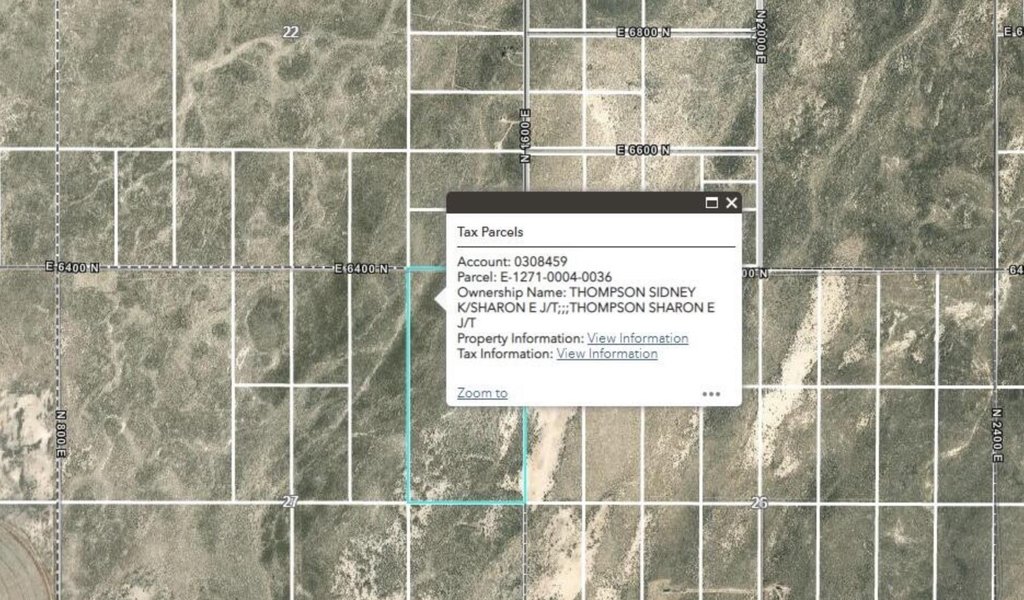Click the E 6600 N road label
Viewport: 1024px width, 600px height.
643,150
